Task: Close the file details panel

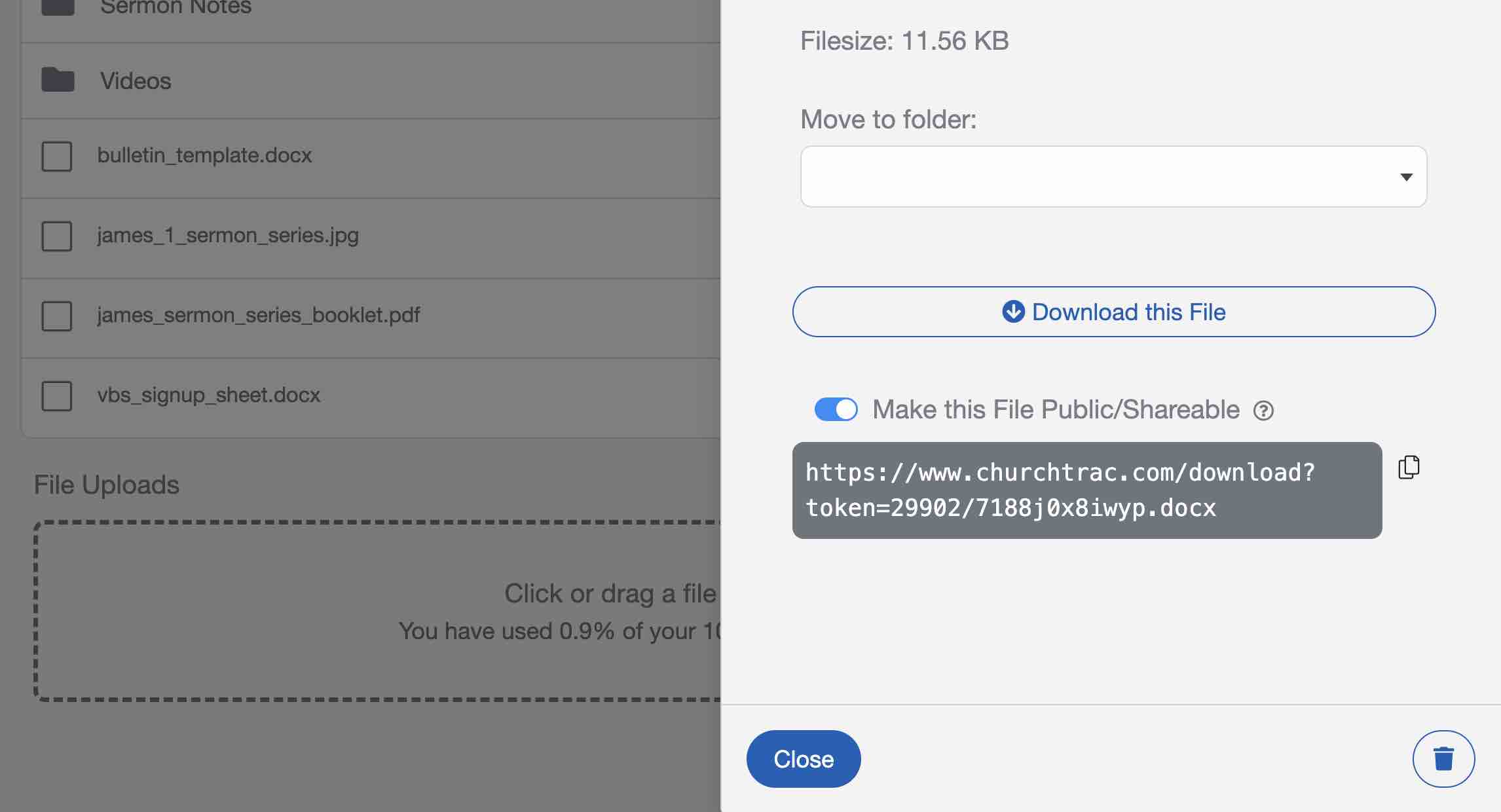Action: coord(804,759)
